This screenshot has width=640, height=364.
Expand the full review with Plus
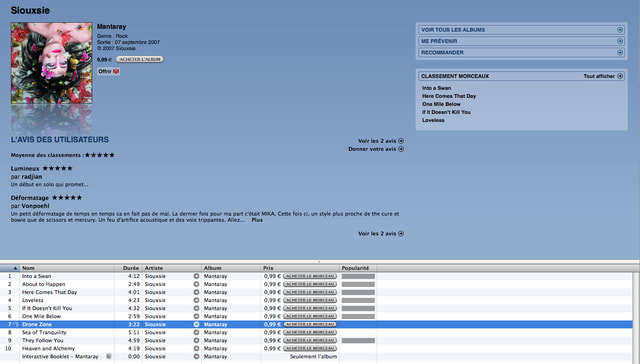click(x=257, y=220)
